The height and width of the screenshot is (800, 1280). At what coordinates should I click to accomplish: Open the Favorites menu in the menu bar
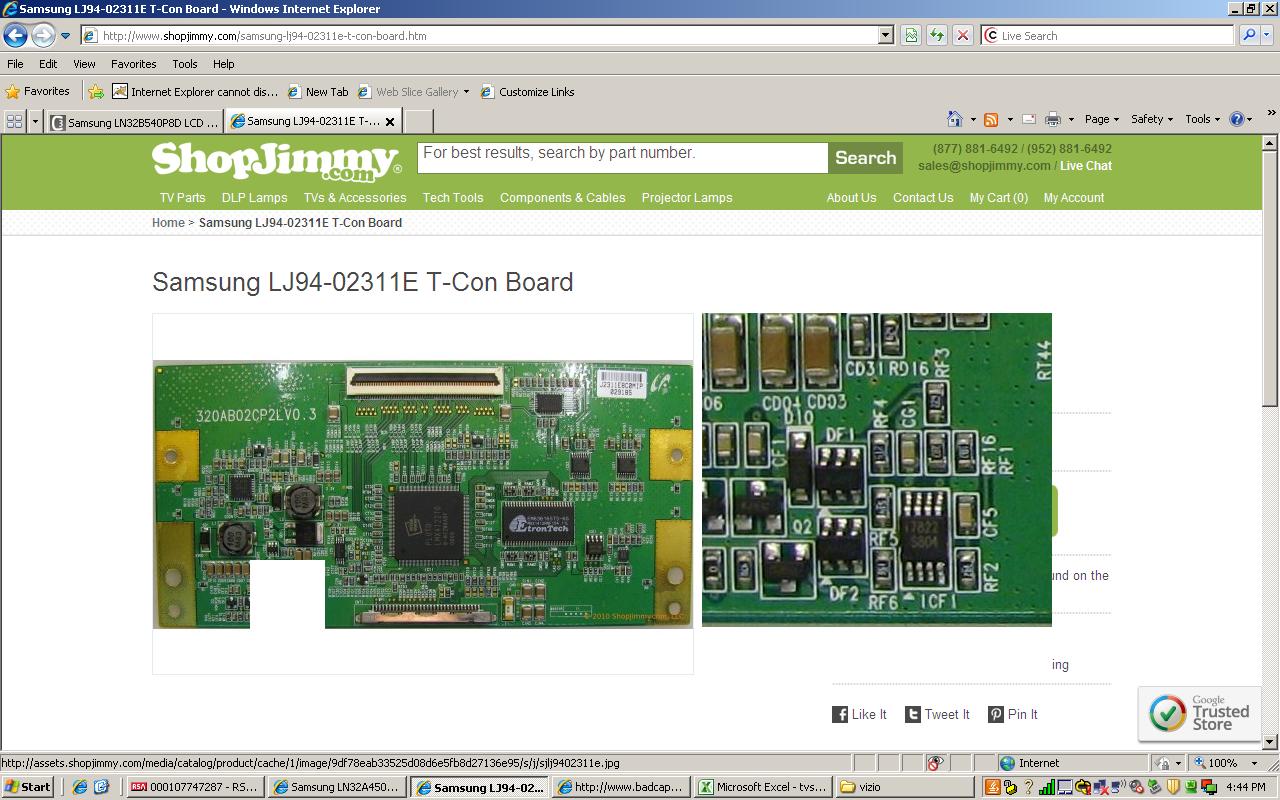point(133,64)
